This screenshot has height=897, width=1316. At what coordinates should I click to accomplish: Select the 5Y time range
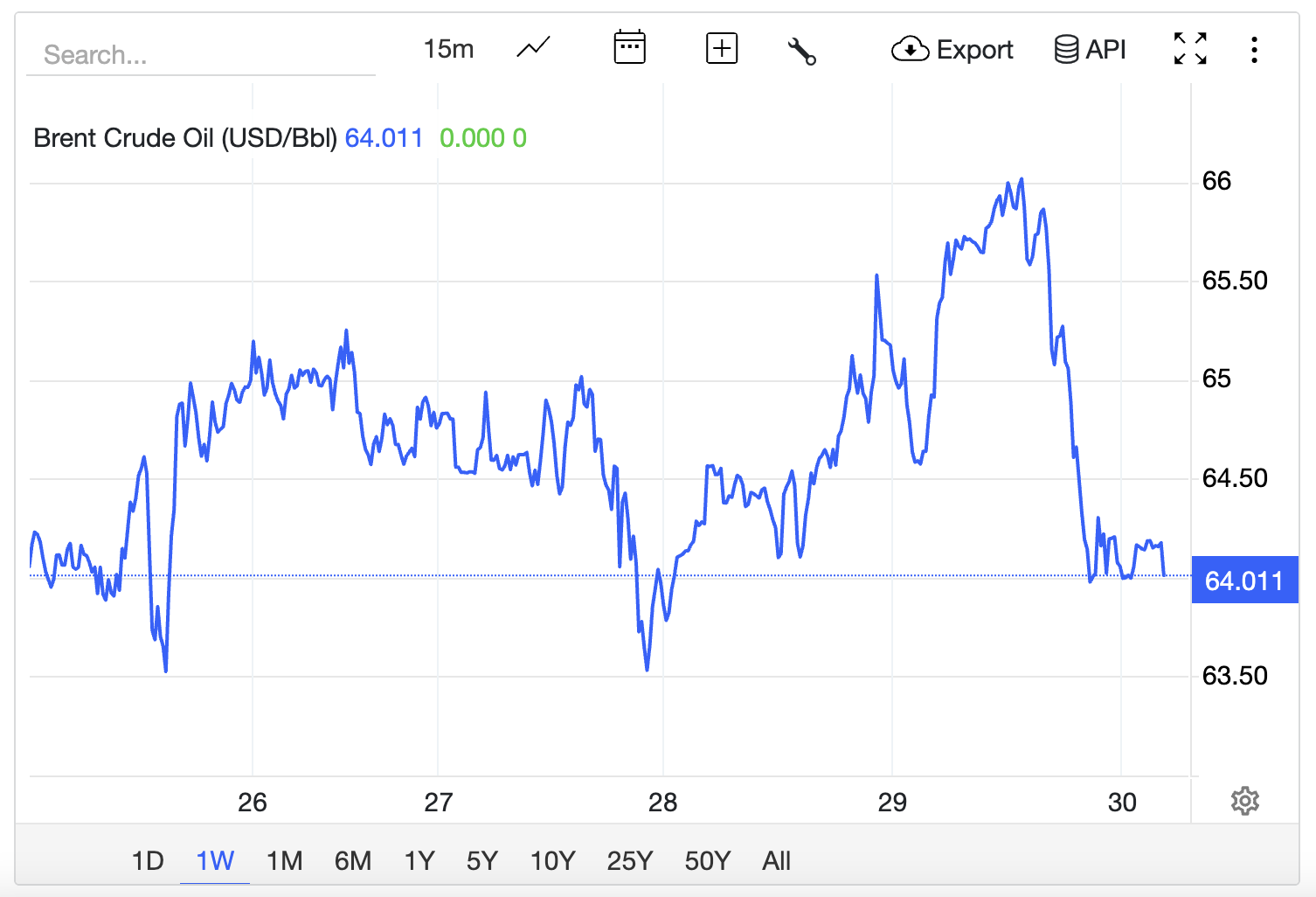pos(482,861)
